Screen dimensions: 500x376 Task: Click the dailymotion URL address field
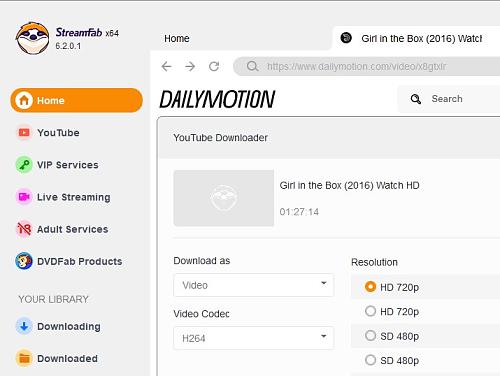367,66
